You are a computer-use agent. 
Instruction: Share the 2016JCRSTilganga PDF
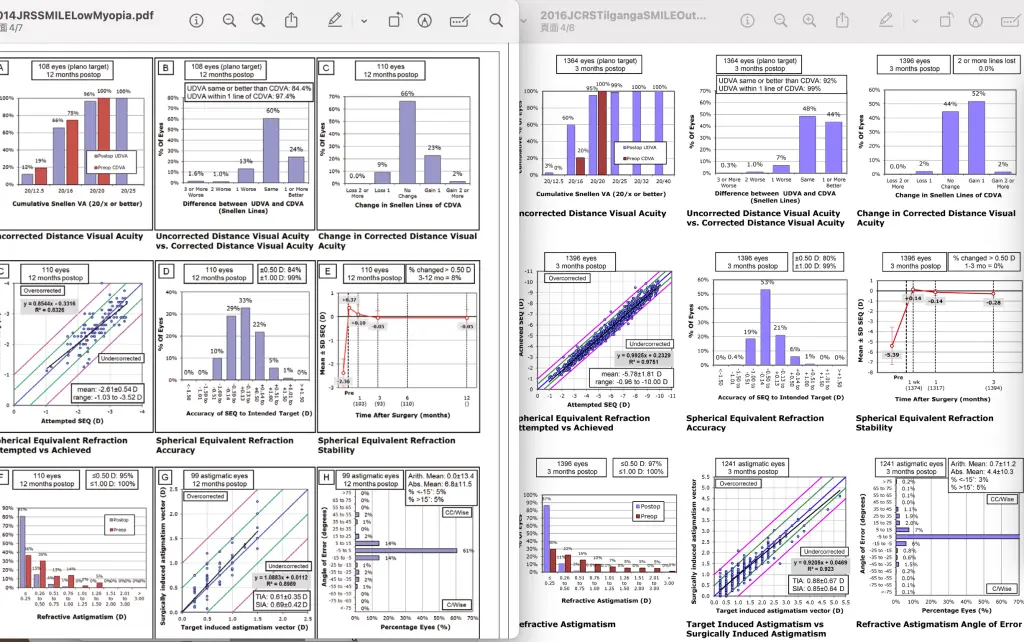(842, 20)
